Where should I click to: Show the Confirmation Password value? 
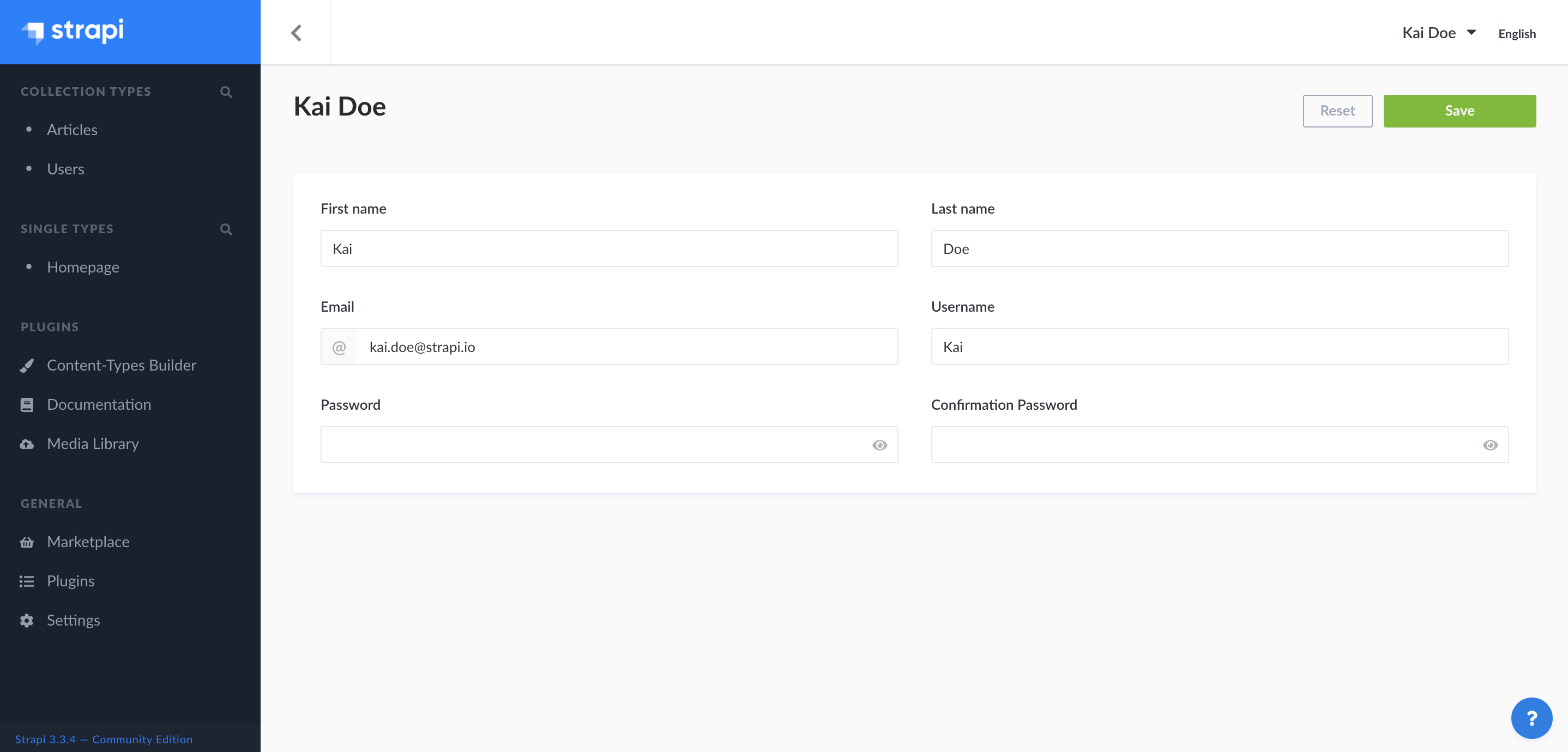(x=1491, y=445)
